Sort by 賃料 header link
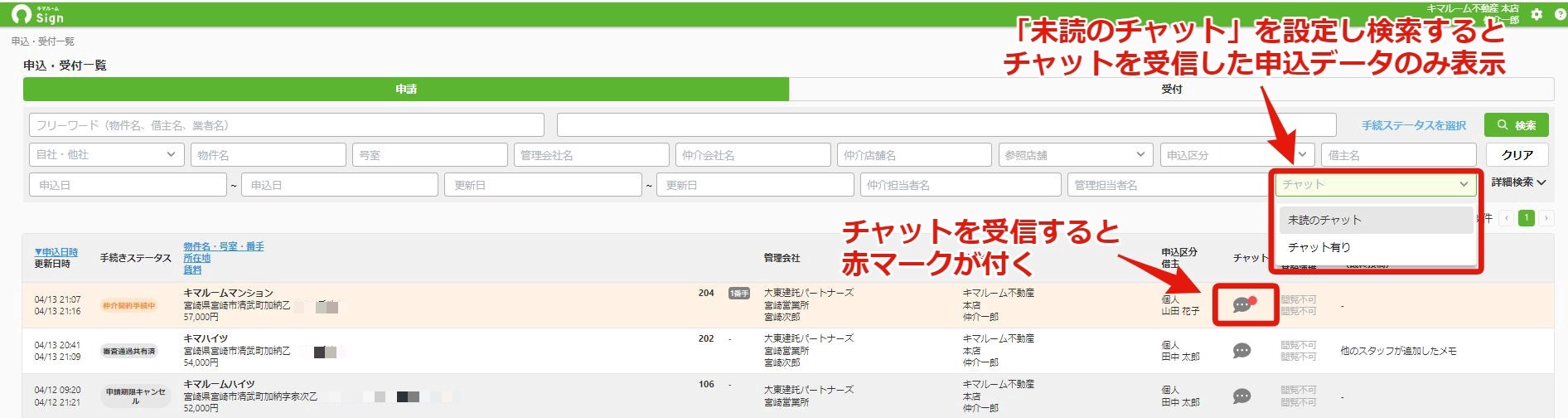This screenshot has height=418, width=1568. pos(192,270)
